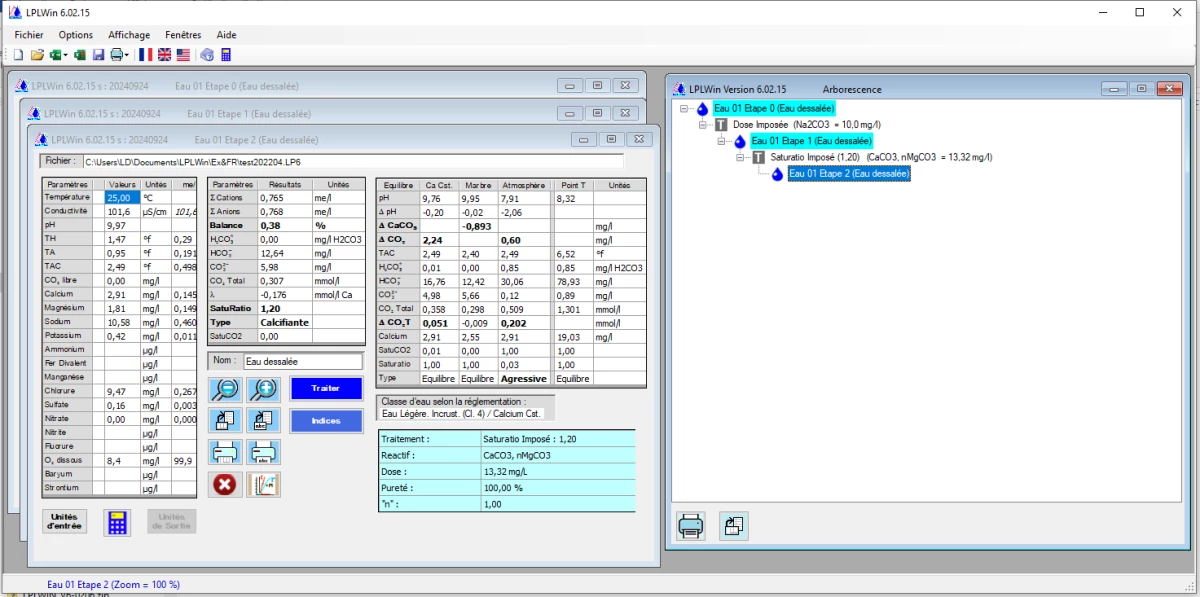Switch language with the US flag
The image size is (1200, 597).
184,55
